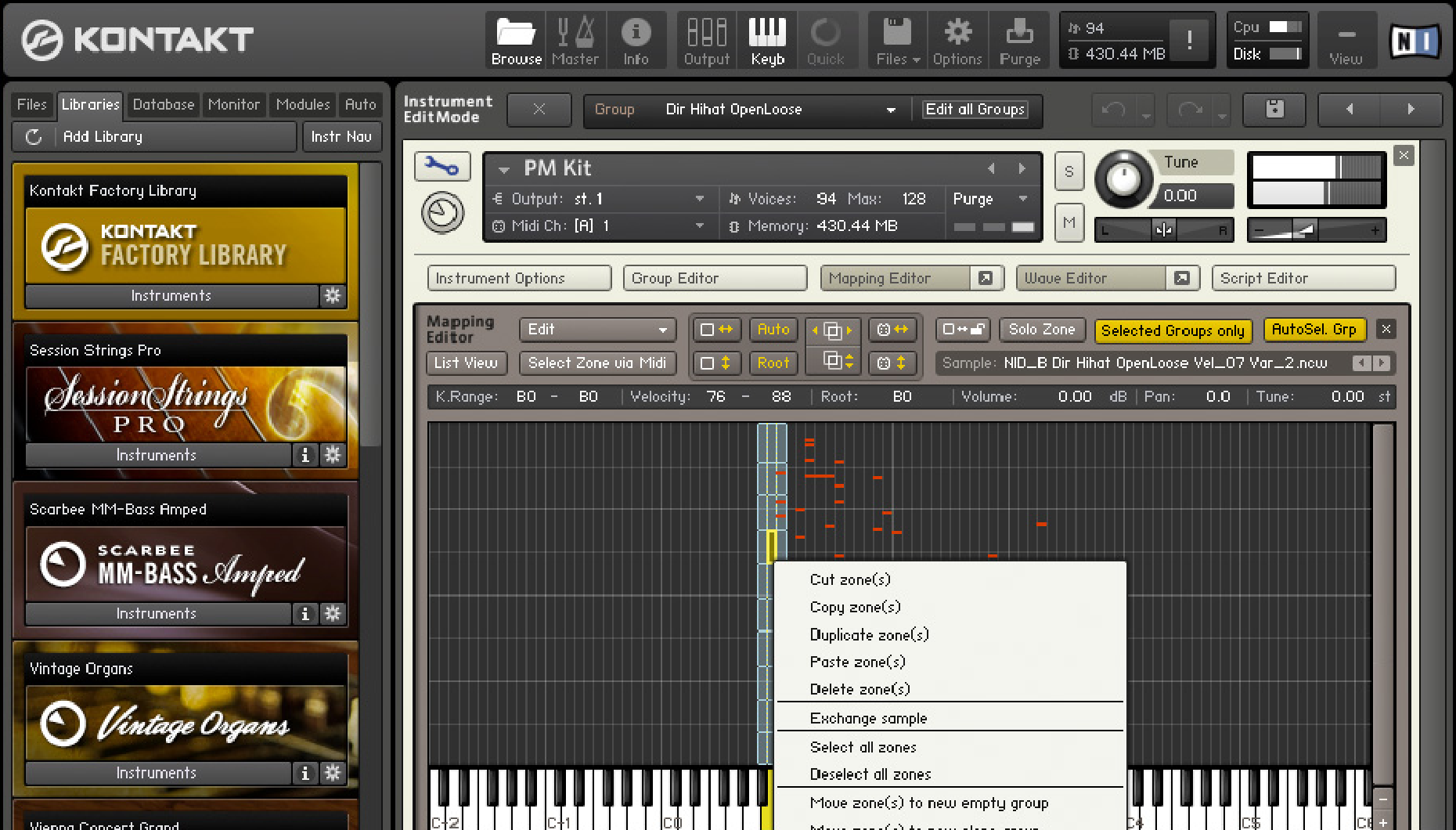
Task: Adjust the Tune knob
Action: click(1123, 179)
